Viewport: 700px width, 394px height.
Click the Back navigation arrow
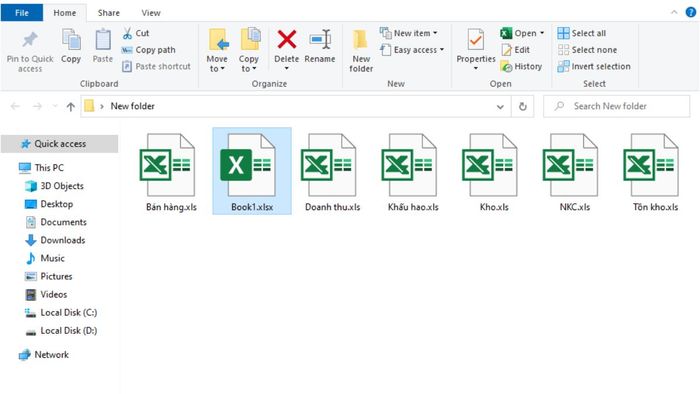click(x=15, y=106)
